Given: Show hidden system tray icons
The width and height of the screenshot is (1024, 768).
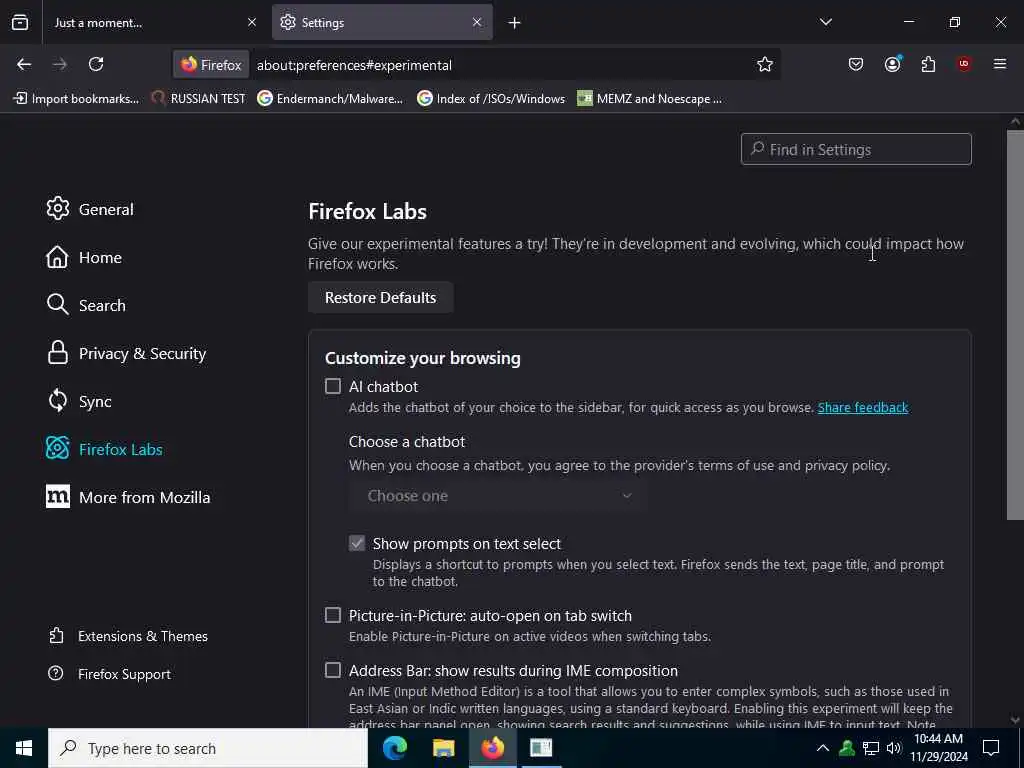Looking at the screenshot, I should 823,748.
